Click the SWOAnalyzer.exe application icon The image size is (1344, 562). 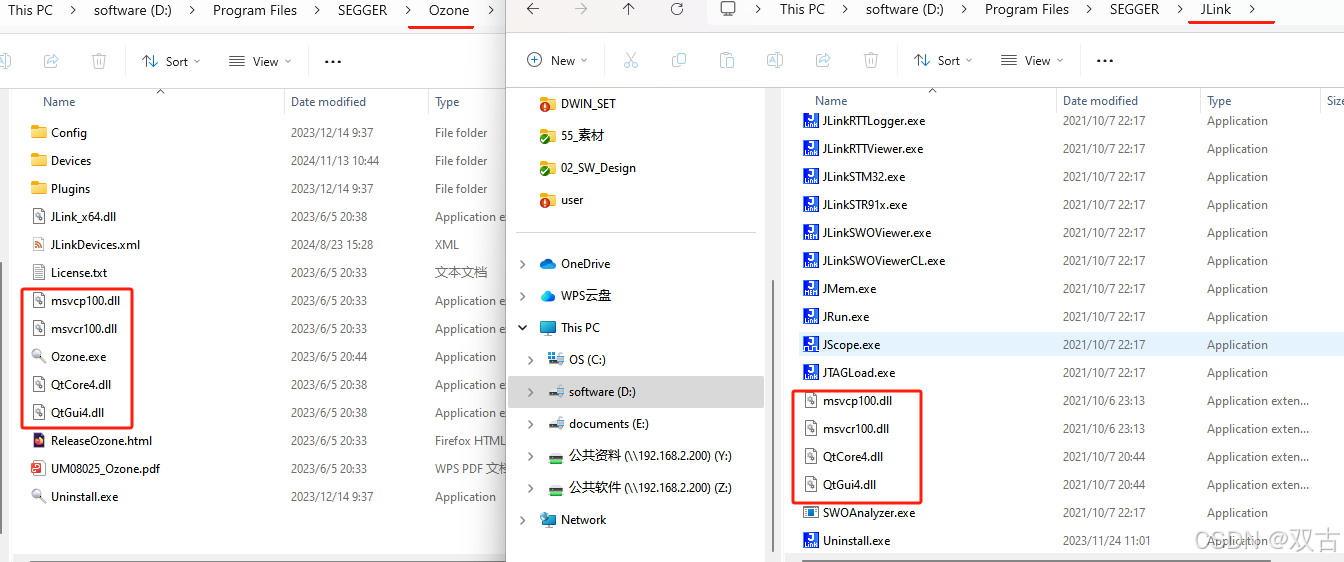[811, 512]
